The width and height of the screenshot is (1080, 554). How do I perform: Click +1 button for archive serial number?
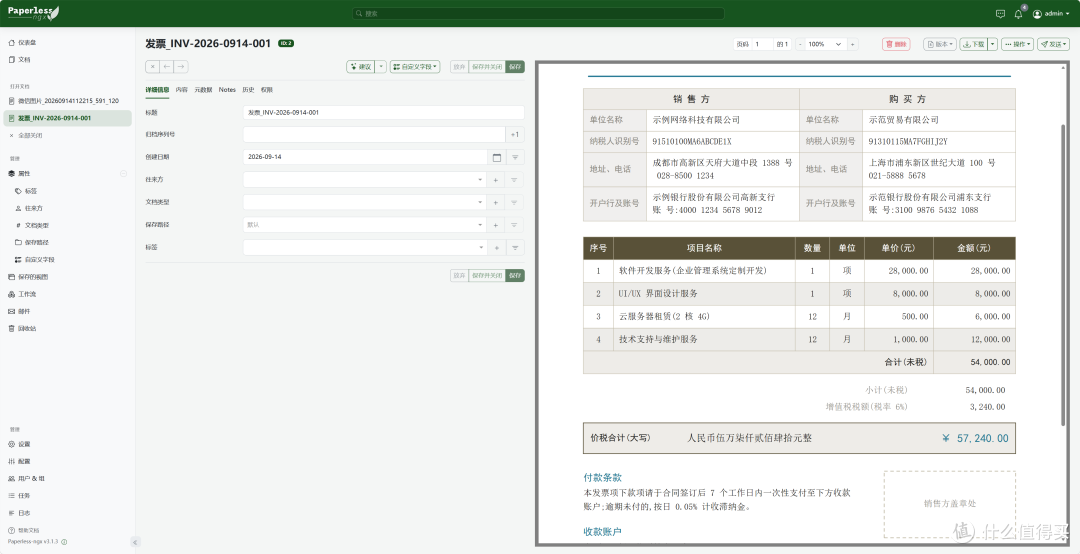(515, 134)
